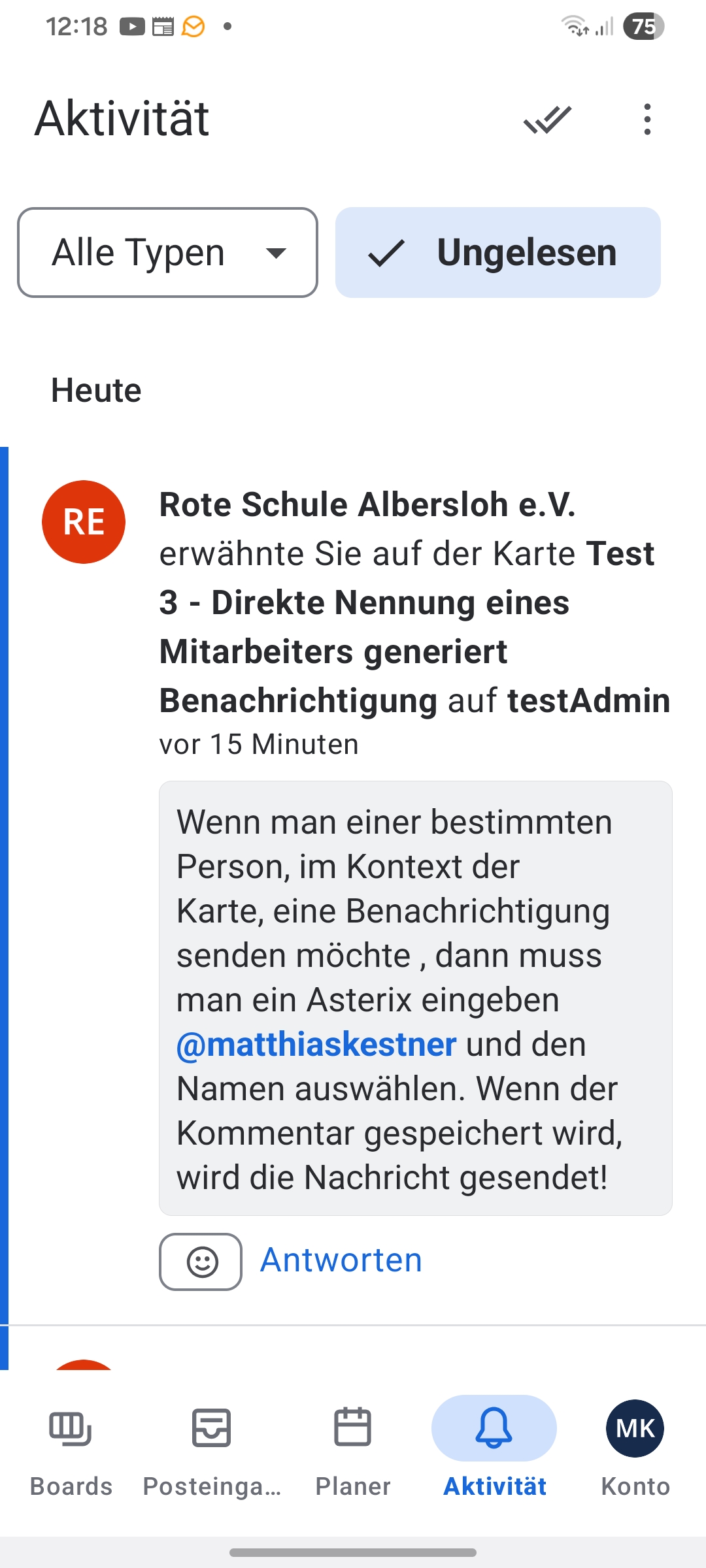Tap the Rote Schule Albersloh e.V. name
The image size is (706, 1568).
pos(367,505)
